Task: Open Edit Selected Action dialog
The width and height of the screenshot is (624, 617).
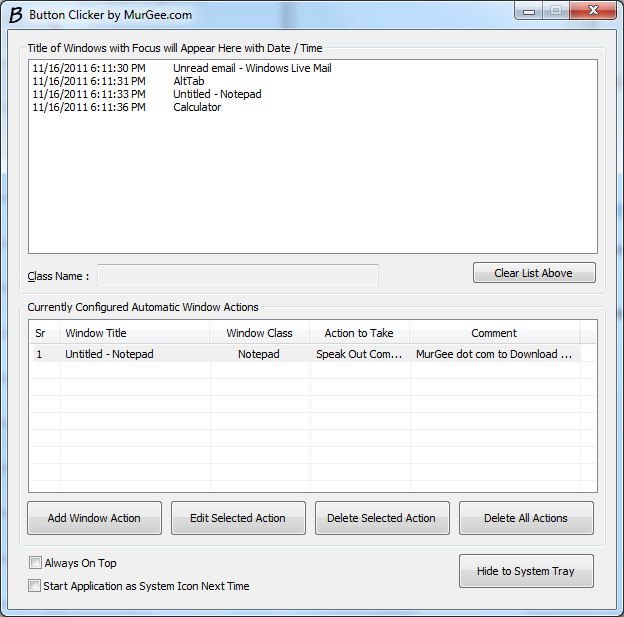Action: pyautogui.click(x=238, y=518)
